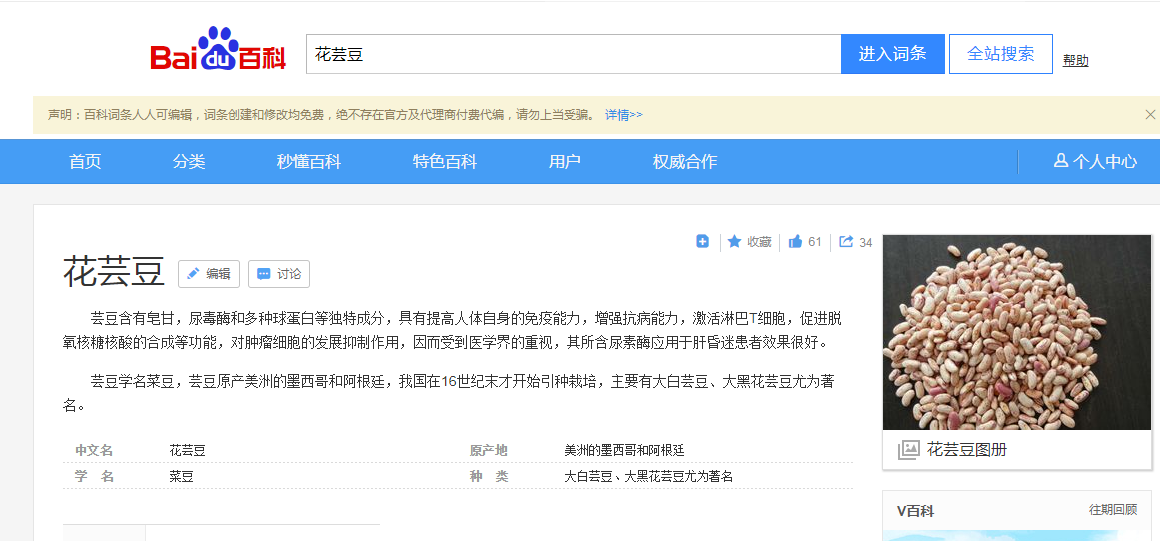Click the 中文名 label in info table

(x=94, y=450)
